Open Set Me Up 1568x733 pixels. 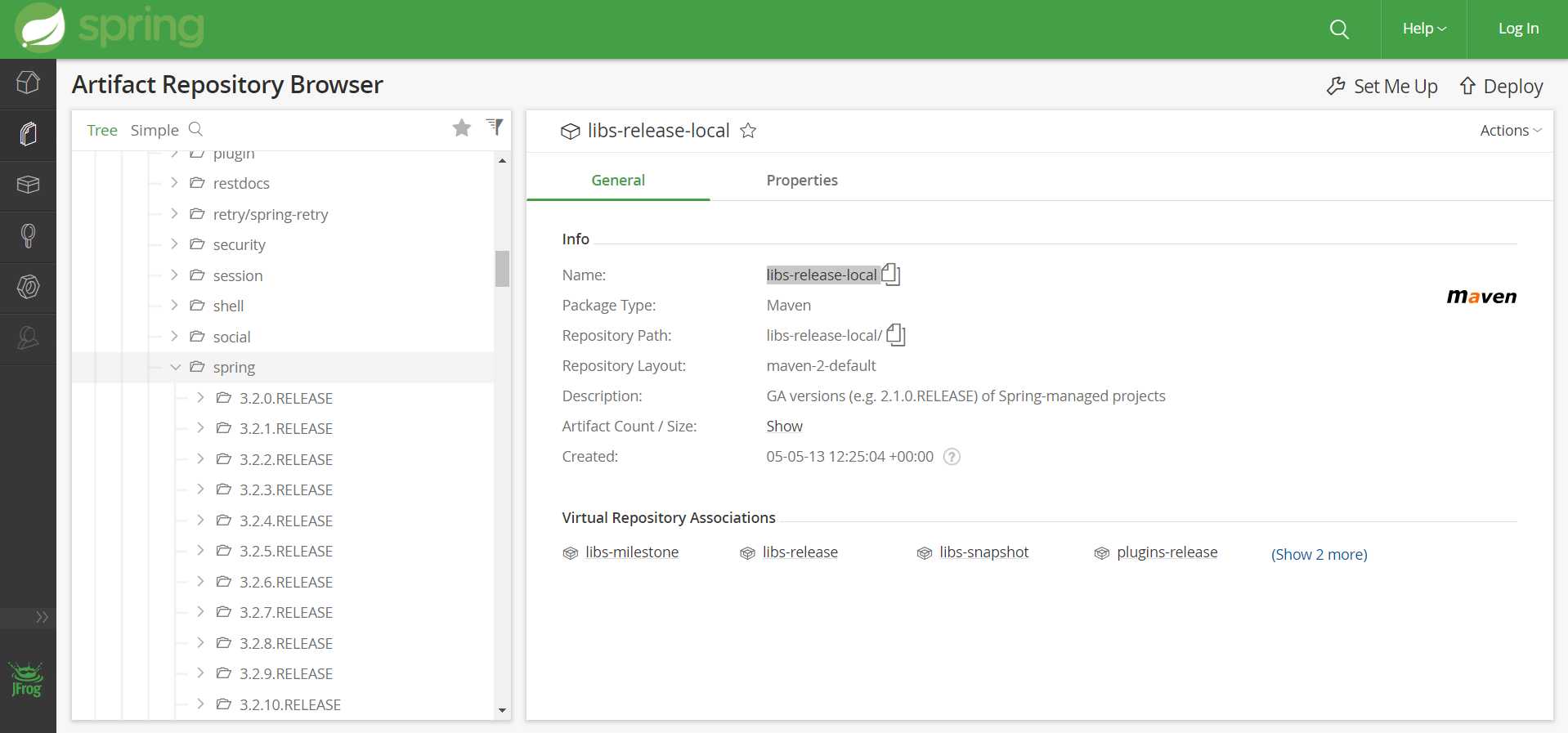1382,86
